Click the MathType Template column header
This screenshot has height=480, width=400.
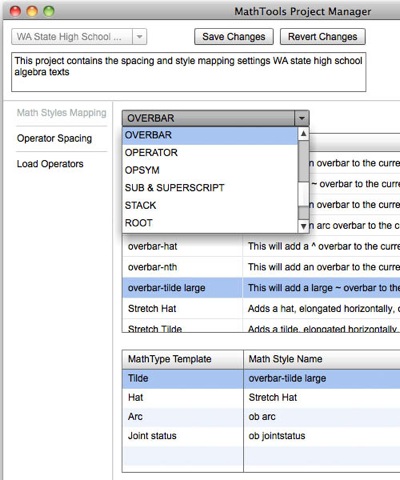[183, 359]
